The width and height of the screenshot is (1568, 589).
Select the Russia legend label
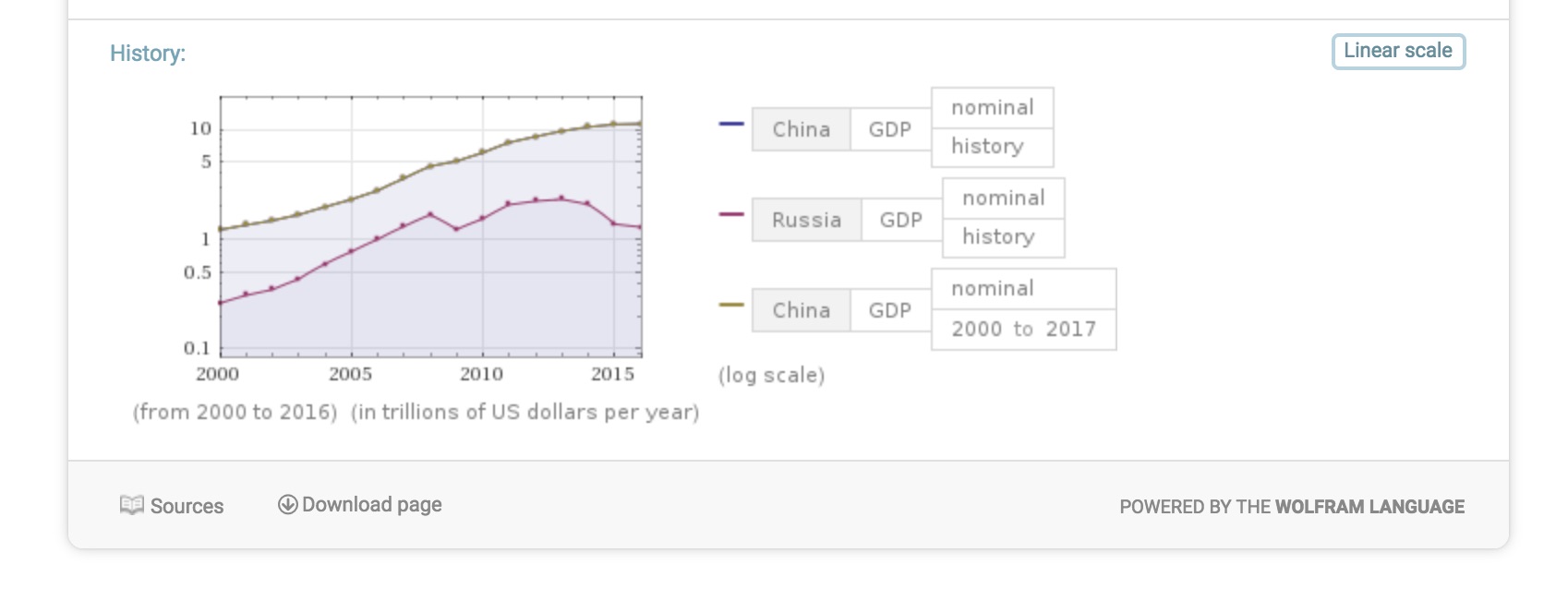[x=806, y=220]
